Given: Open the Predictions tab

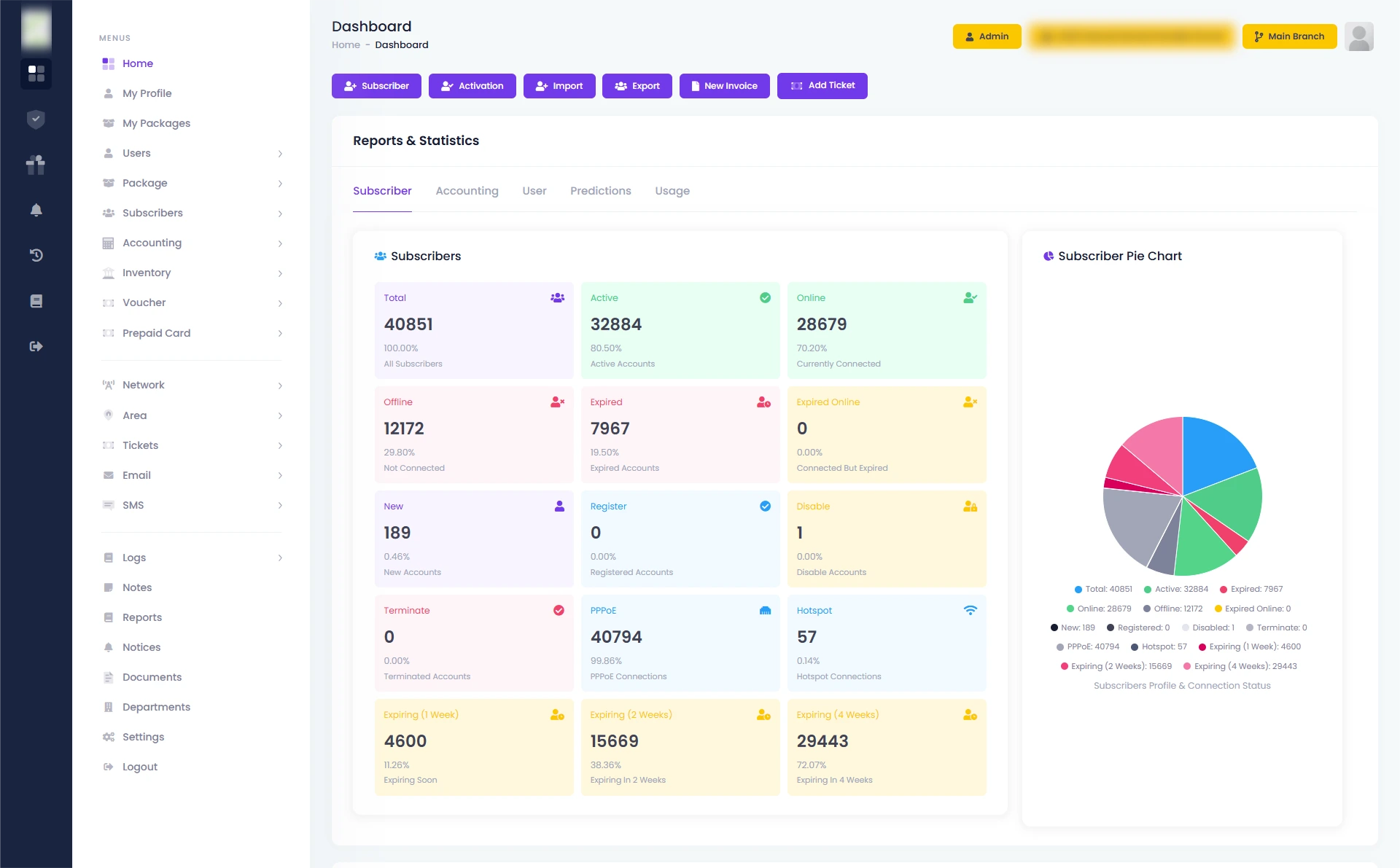Looking at the screenshot, I should coord(600,190).
